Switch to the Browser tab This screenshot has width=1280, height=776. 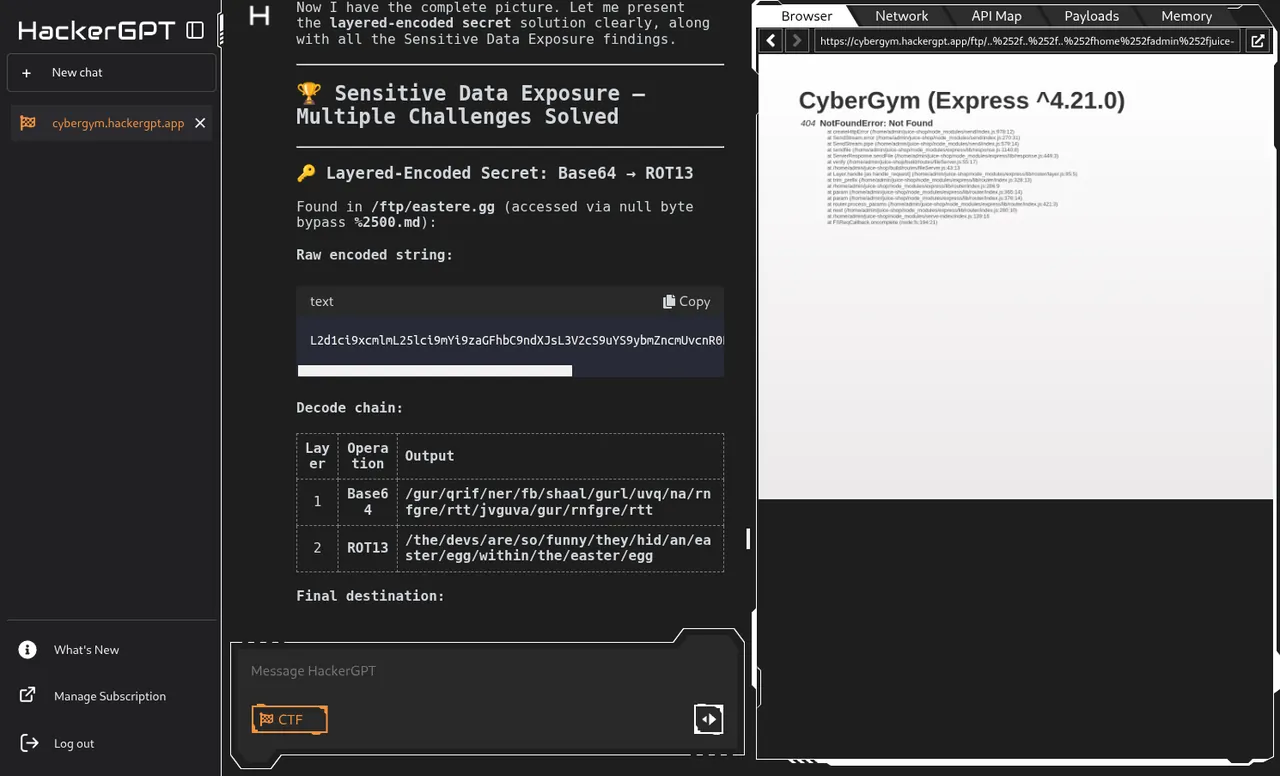pos(806,16)
